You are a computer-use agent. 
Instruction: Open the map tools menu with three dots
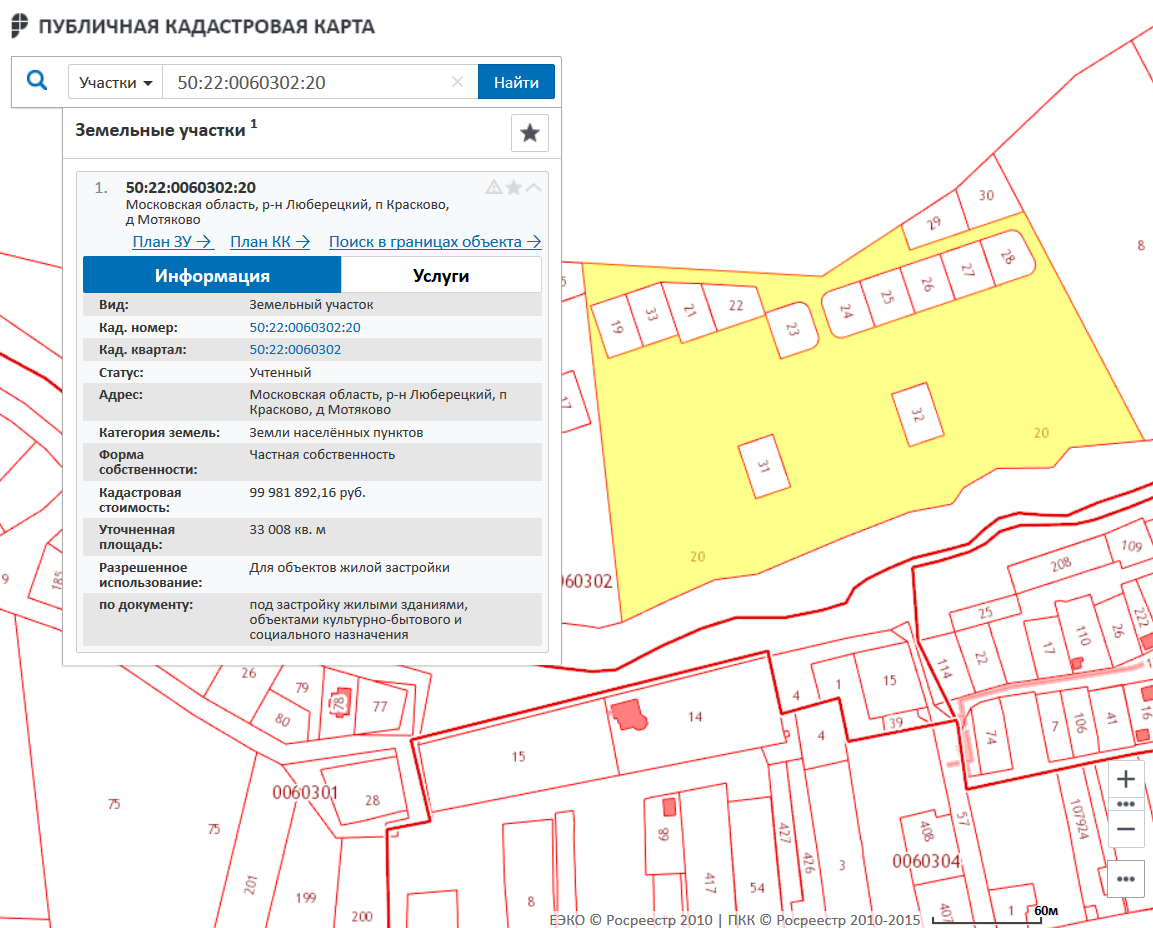pos(1125,879)
